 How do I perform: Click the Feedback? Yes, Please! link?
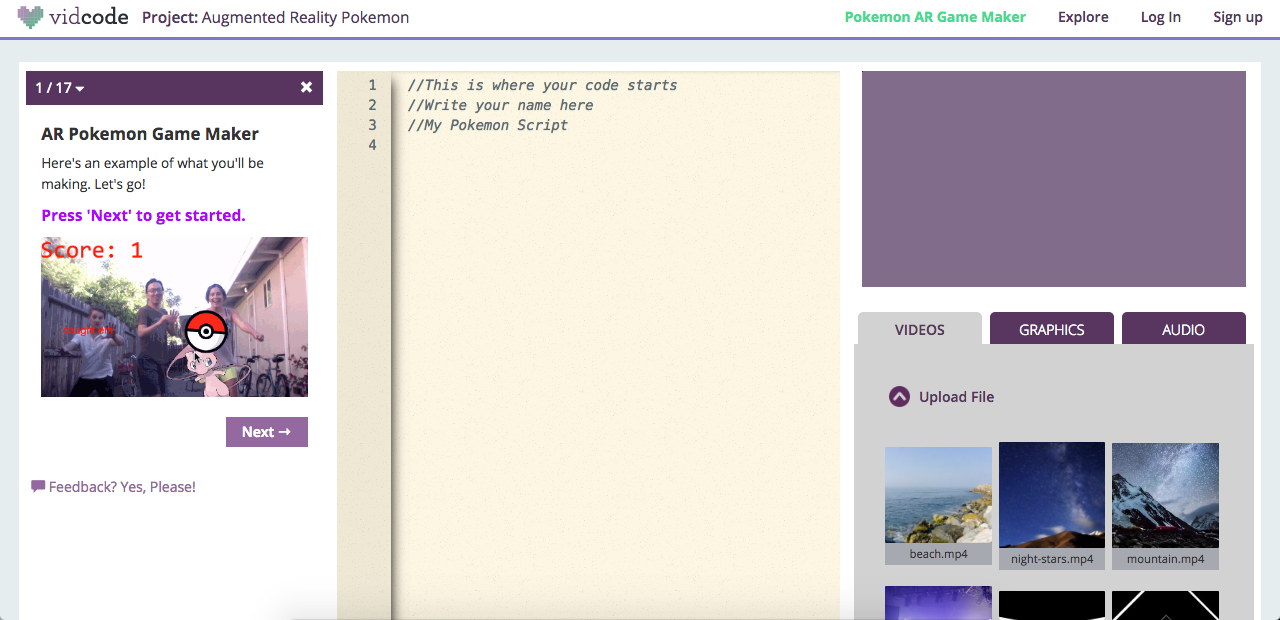point(123,486)
